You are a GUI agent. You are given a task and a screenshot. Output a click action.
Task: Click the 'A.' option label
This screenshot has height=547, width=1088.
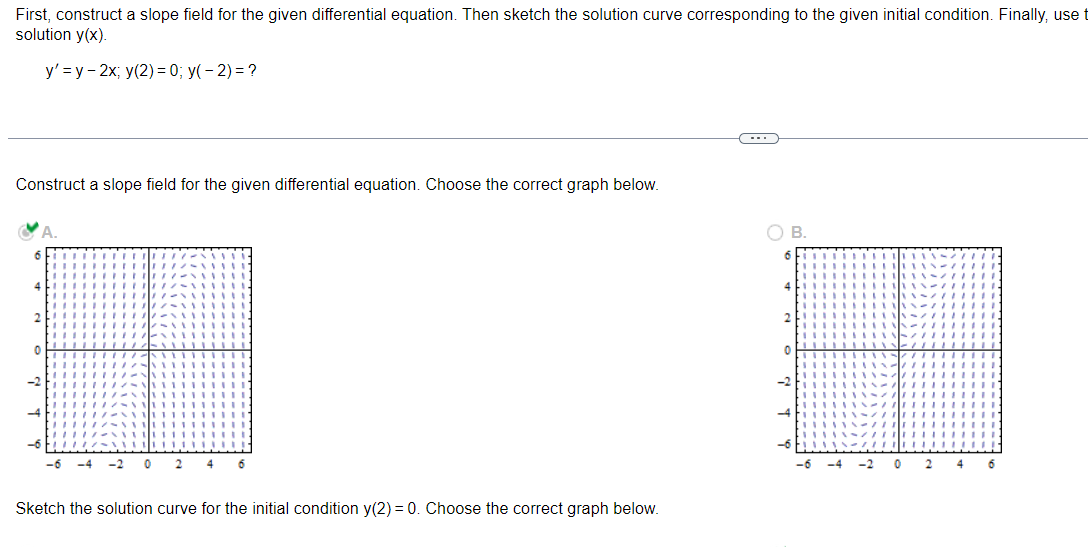coord(49,233)
